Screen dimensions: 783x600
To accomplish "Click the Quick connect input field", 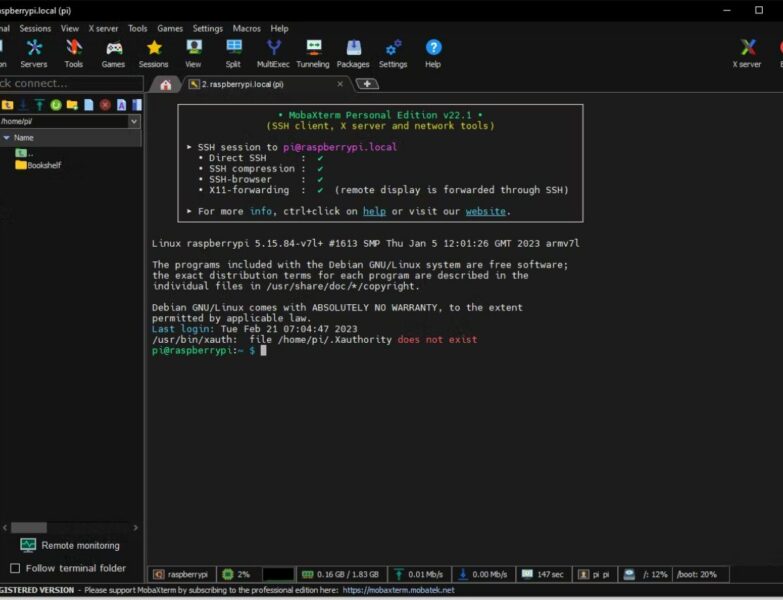I will coord(68,84).
